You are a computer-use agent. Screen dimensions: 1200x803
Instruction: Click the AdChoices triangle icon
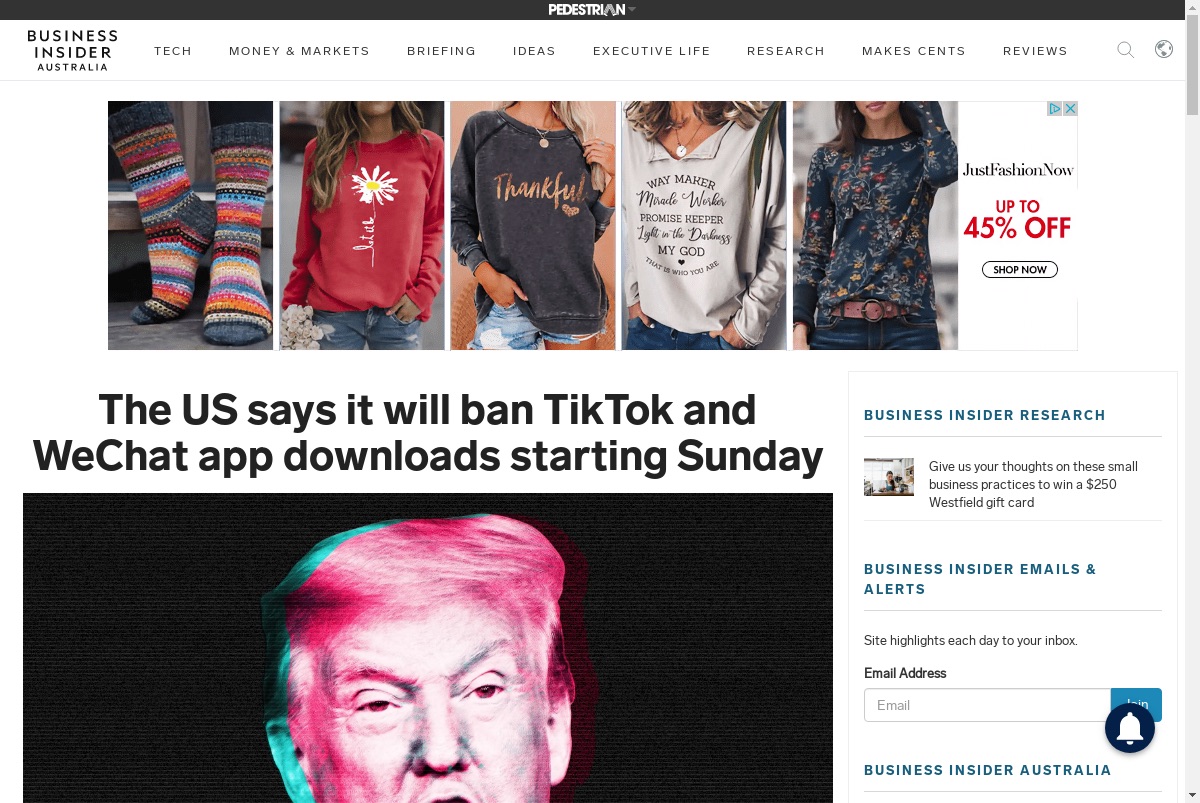tap(1054, 108)
